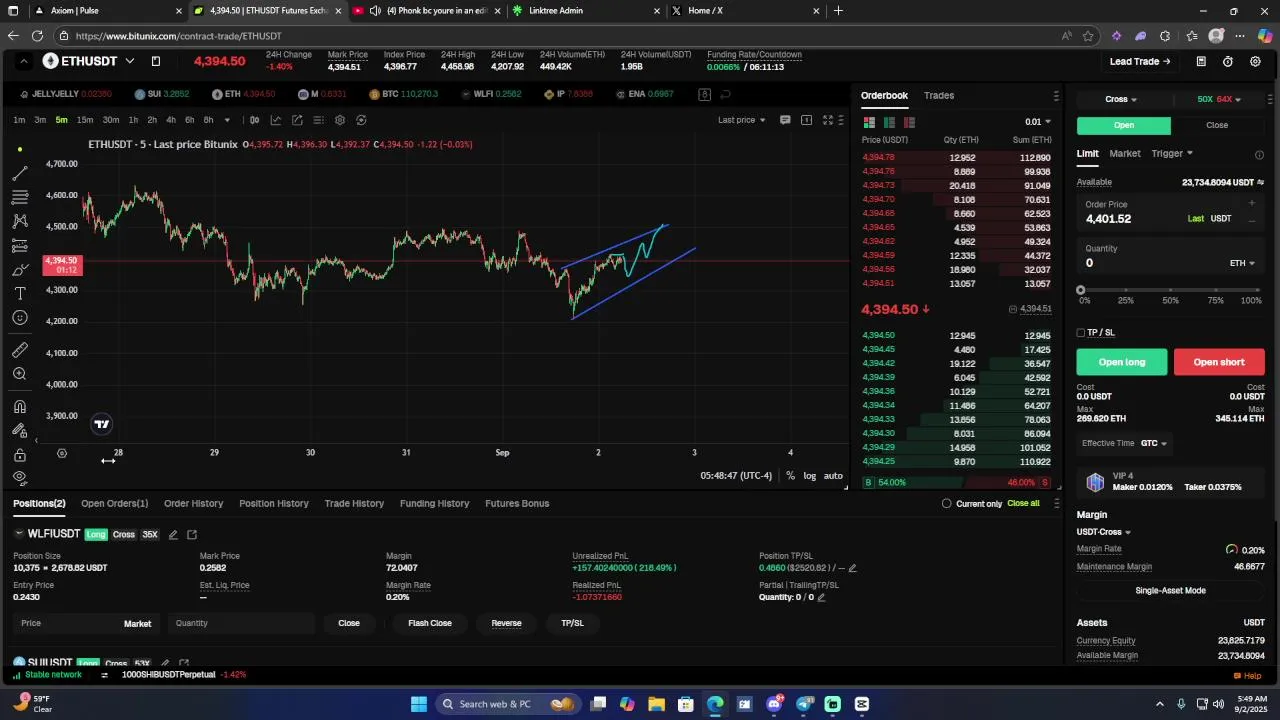Share the WLFIUSDT position

[x=192, y=535]
